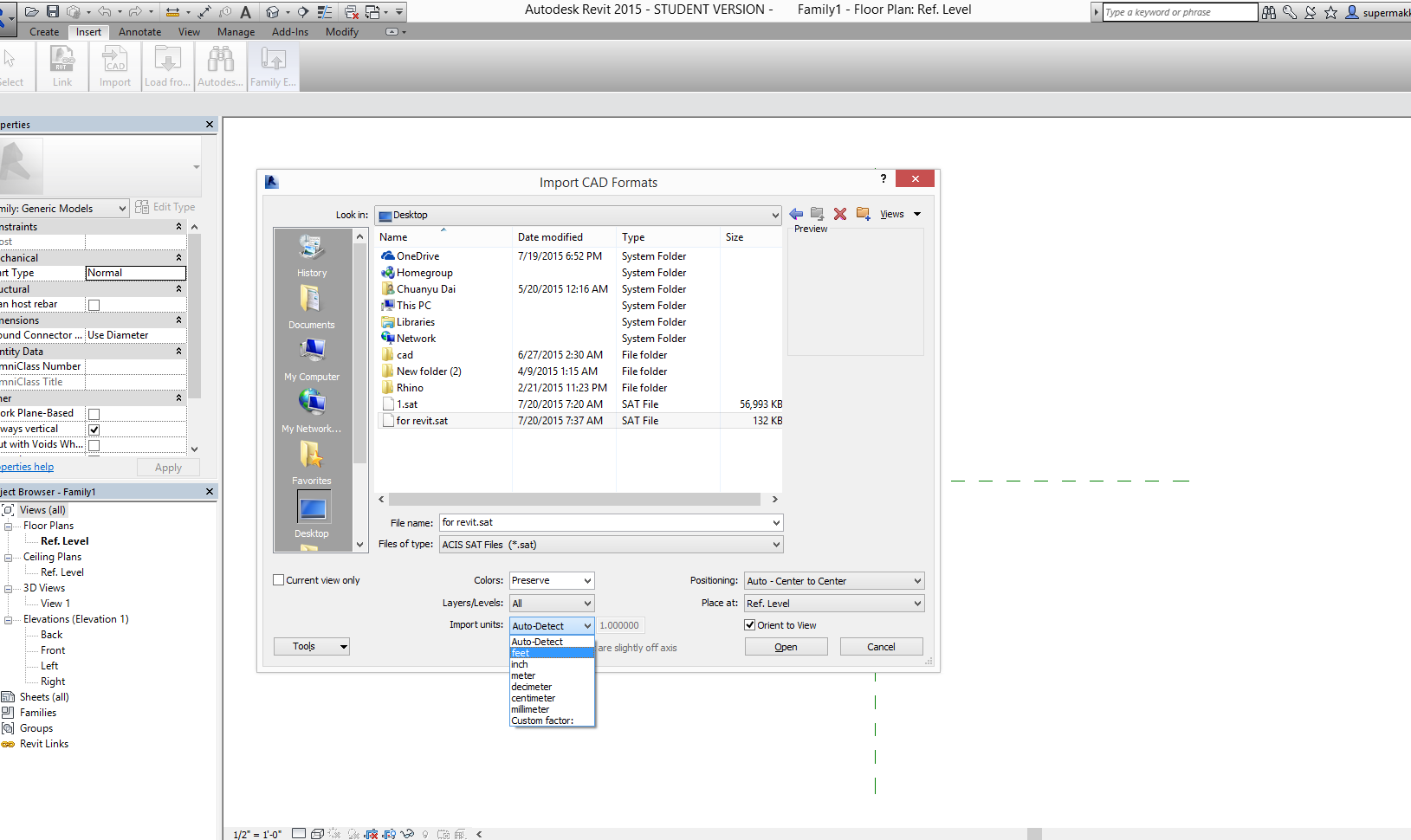The image size is (1411, 840).
Task: Open Favorites in the places panel
Action: 312,463
